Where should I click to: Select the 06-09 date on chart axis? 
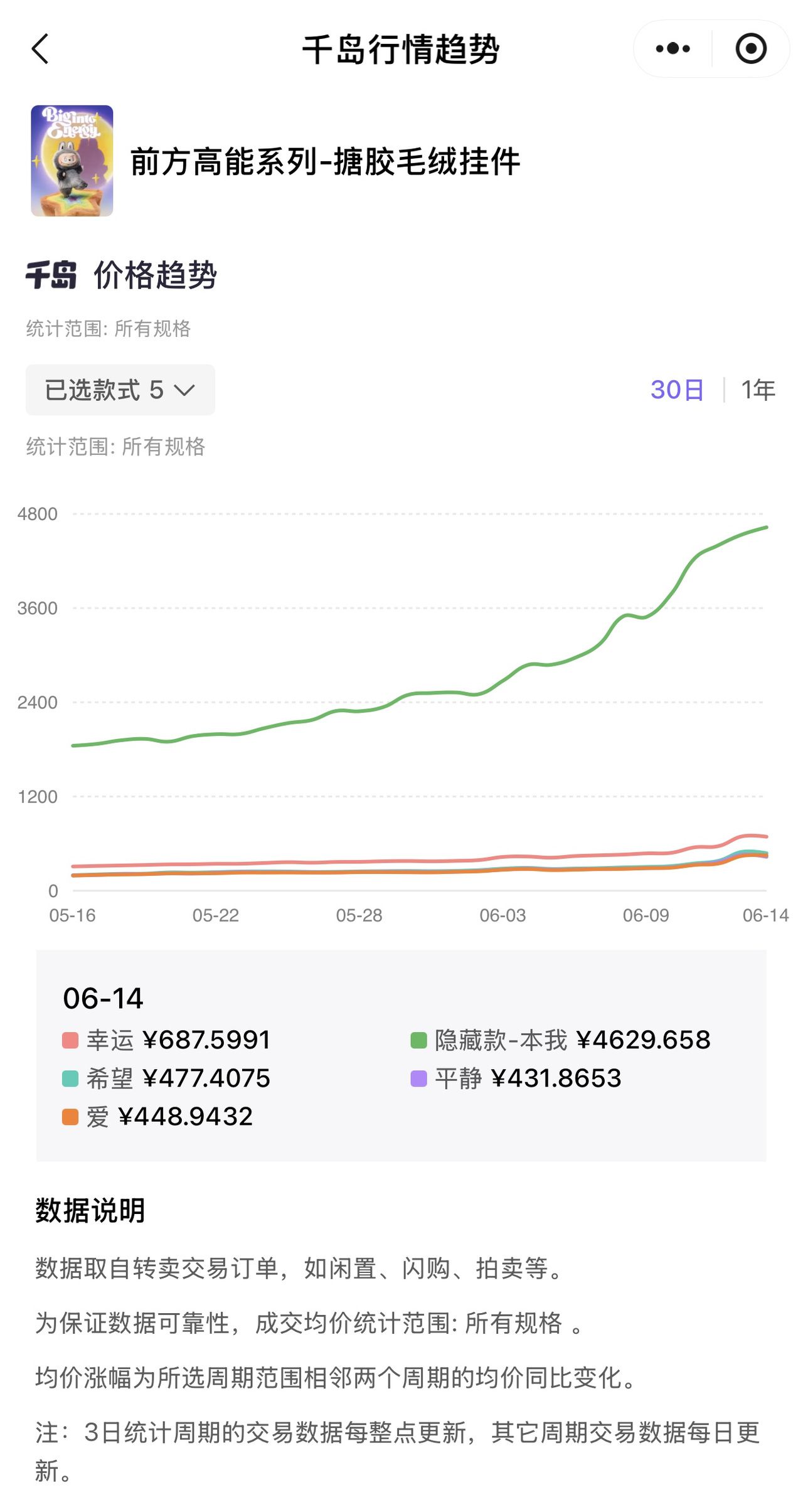[x=646, y=915]
